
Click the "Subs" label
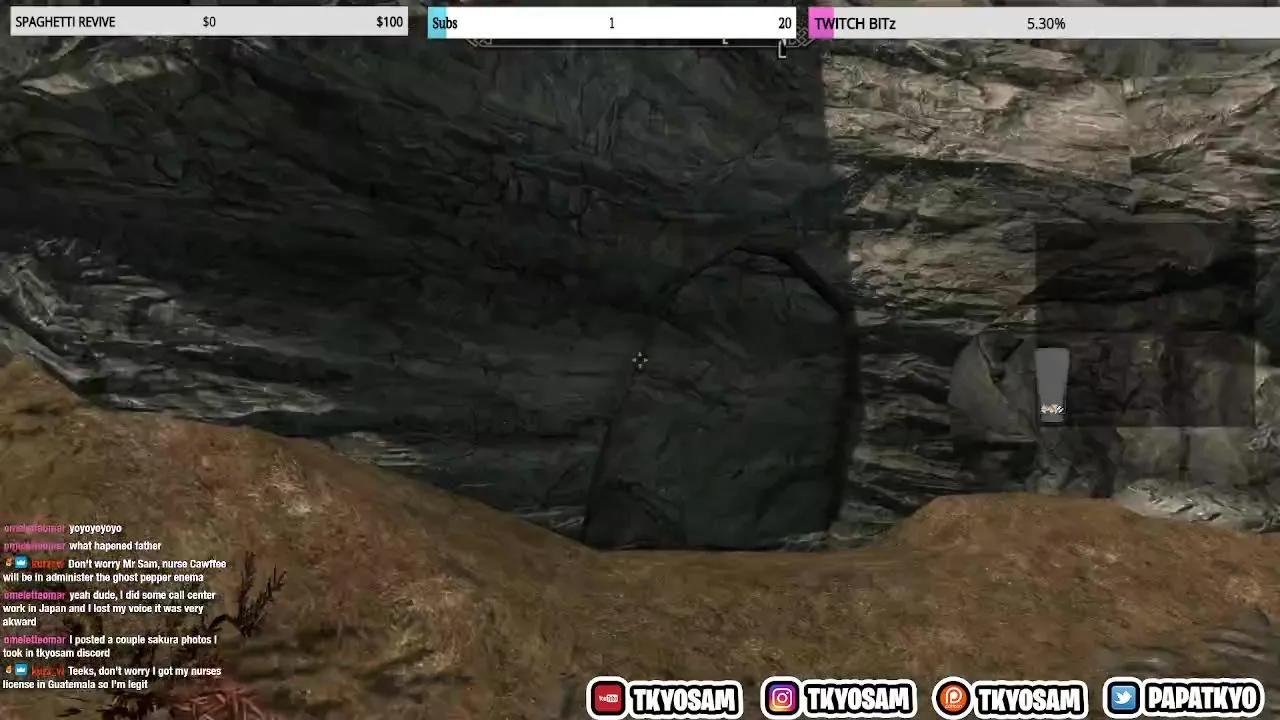(445, 23)
